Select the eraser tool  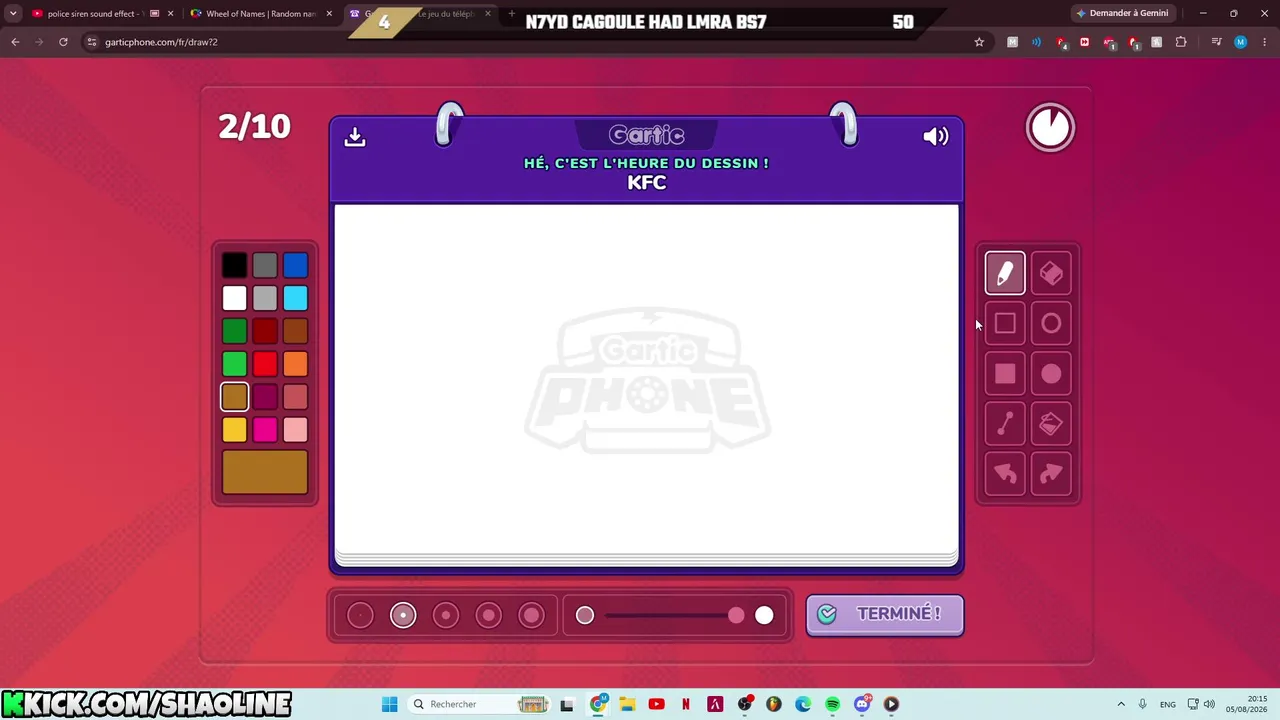click(1051, 273)
